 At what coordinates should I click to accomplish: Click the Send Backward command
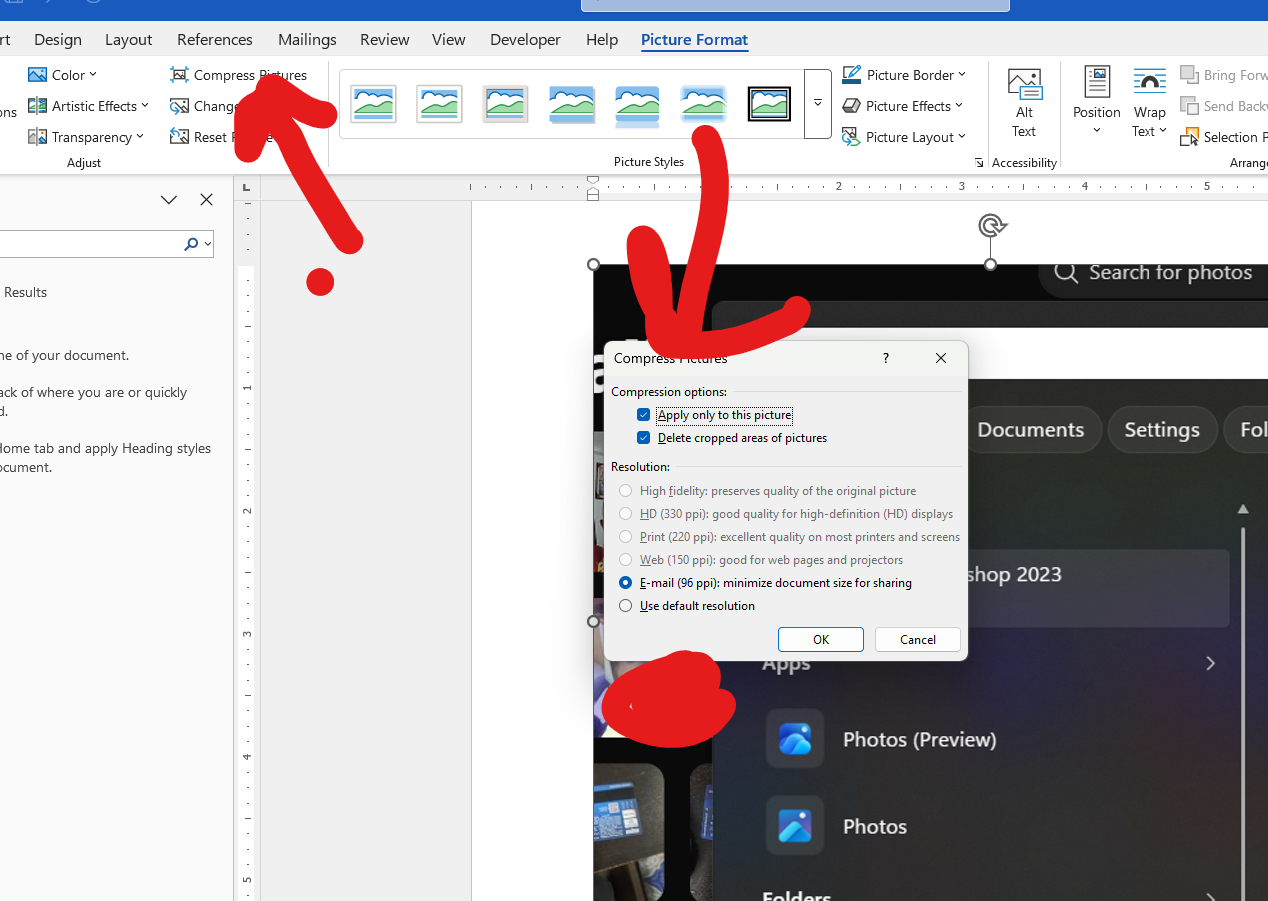[x=1224, y=106]
